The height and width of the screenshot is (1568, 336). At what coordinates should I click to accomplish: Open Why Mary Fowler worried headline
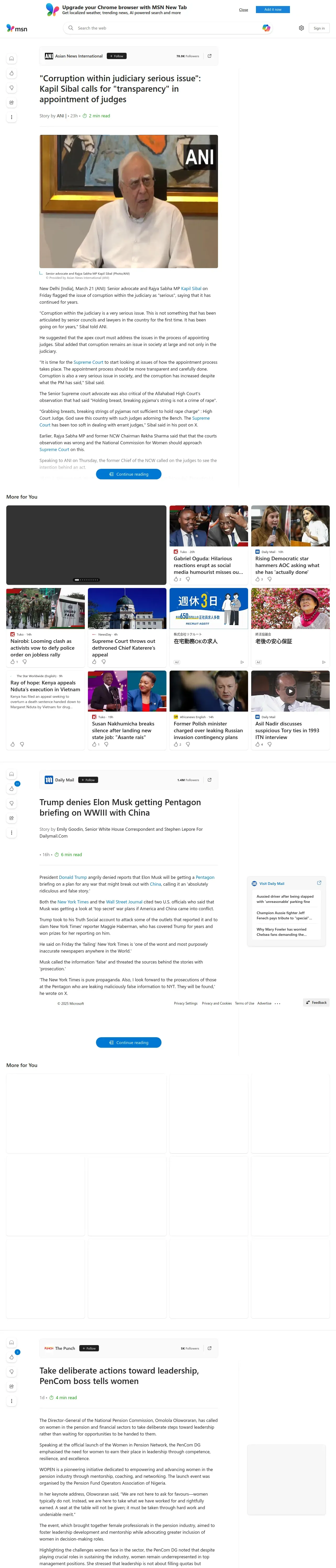(282, 932)
